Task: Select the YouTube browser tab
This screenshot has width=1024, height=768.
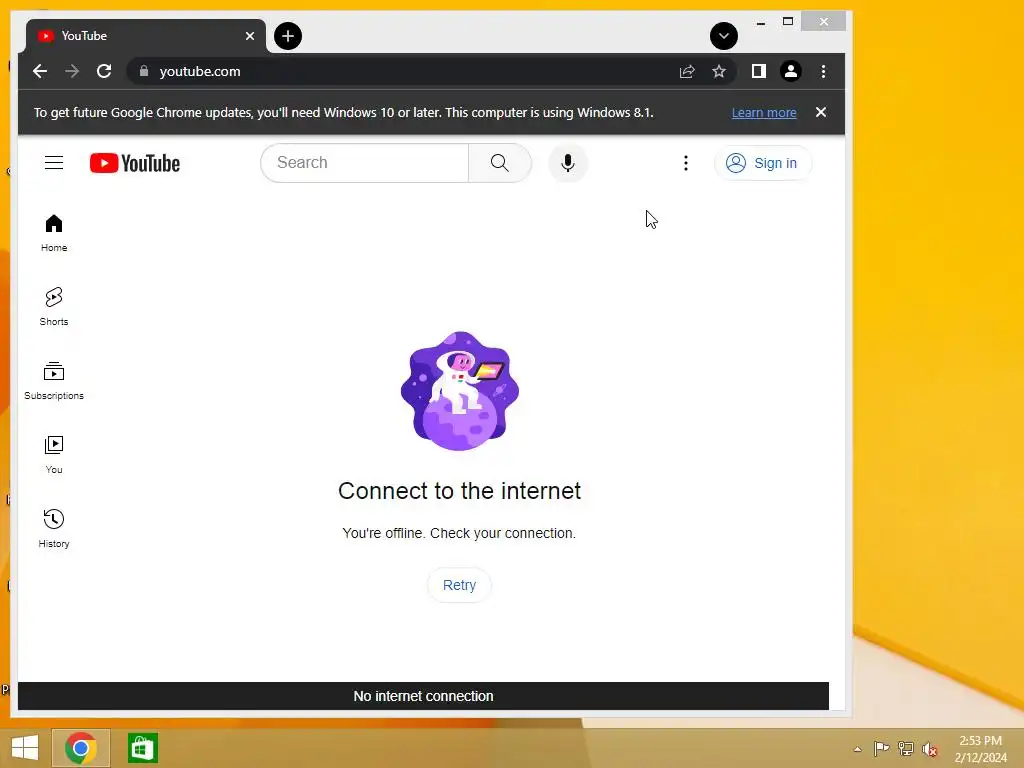Action: (x=146, y=36)
